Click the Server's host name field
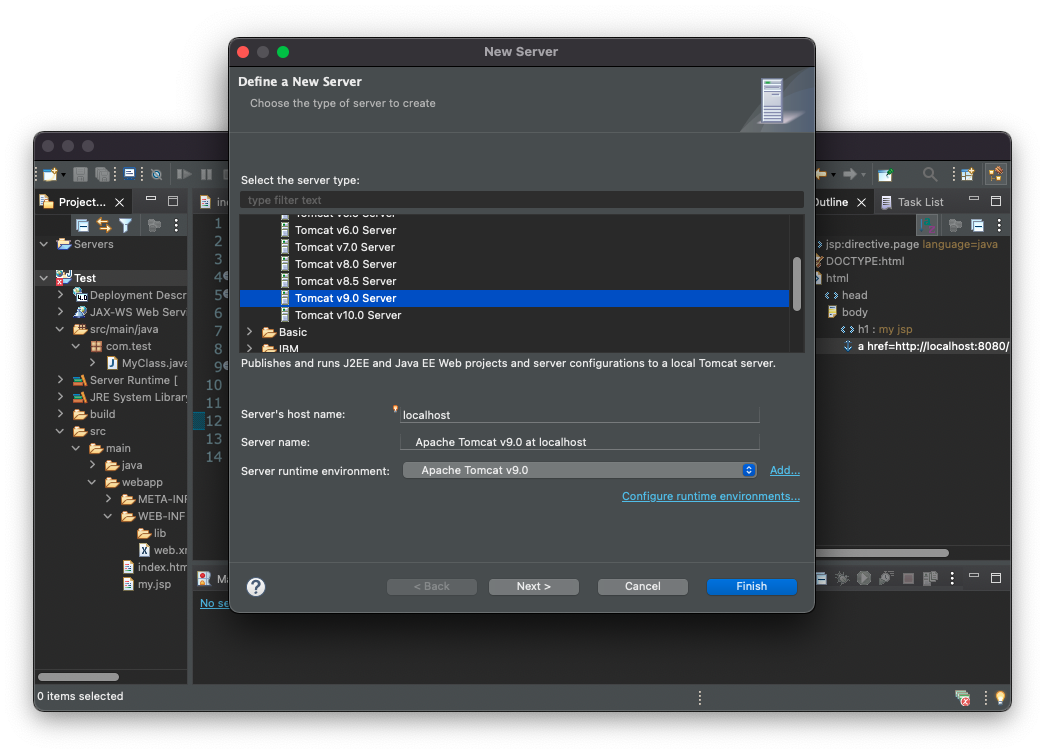 coord(579,414)
